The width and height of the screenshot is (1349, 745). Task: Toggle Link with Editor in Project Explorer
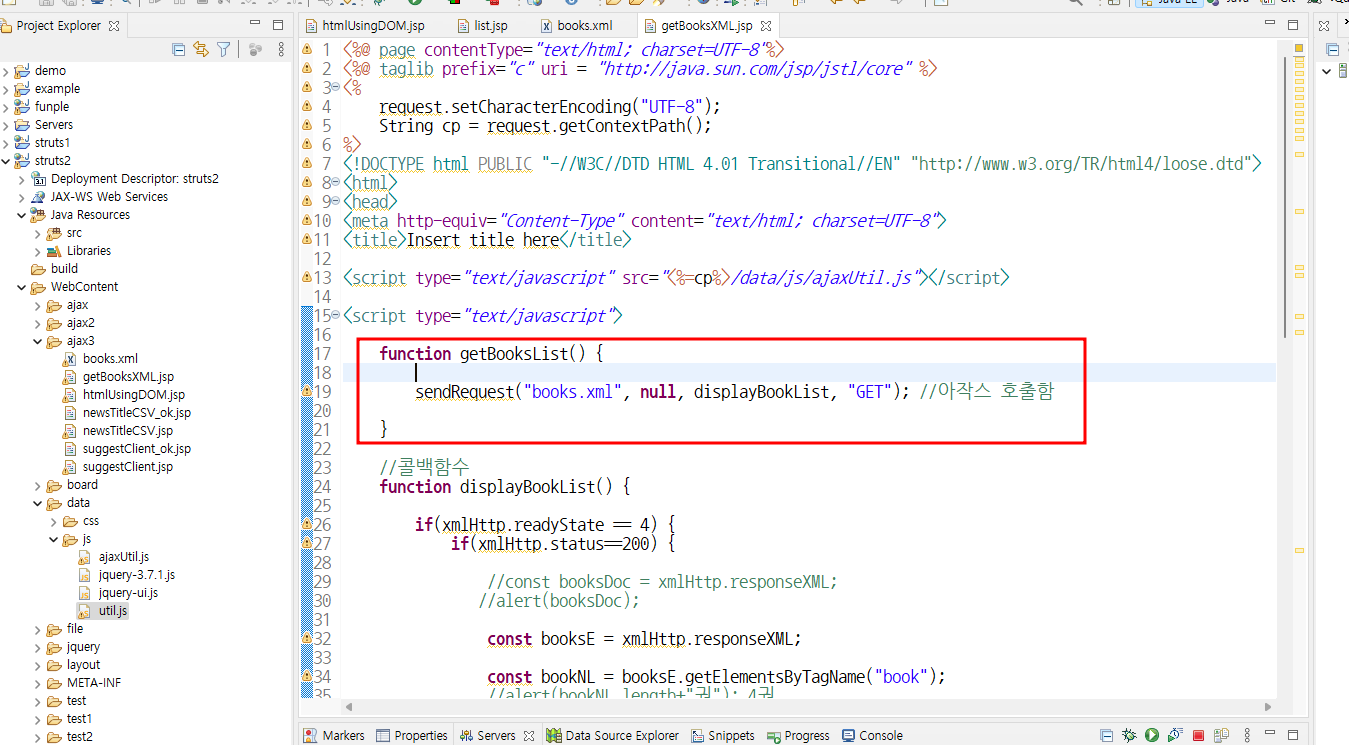(x=201, y=48)
